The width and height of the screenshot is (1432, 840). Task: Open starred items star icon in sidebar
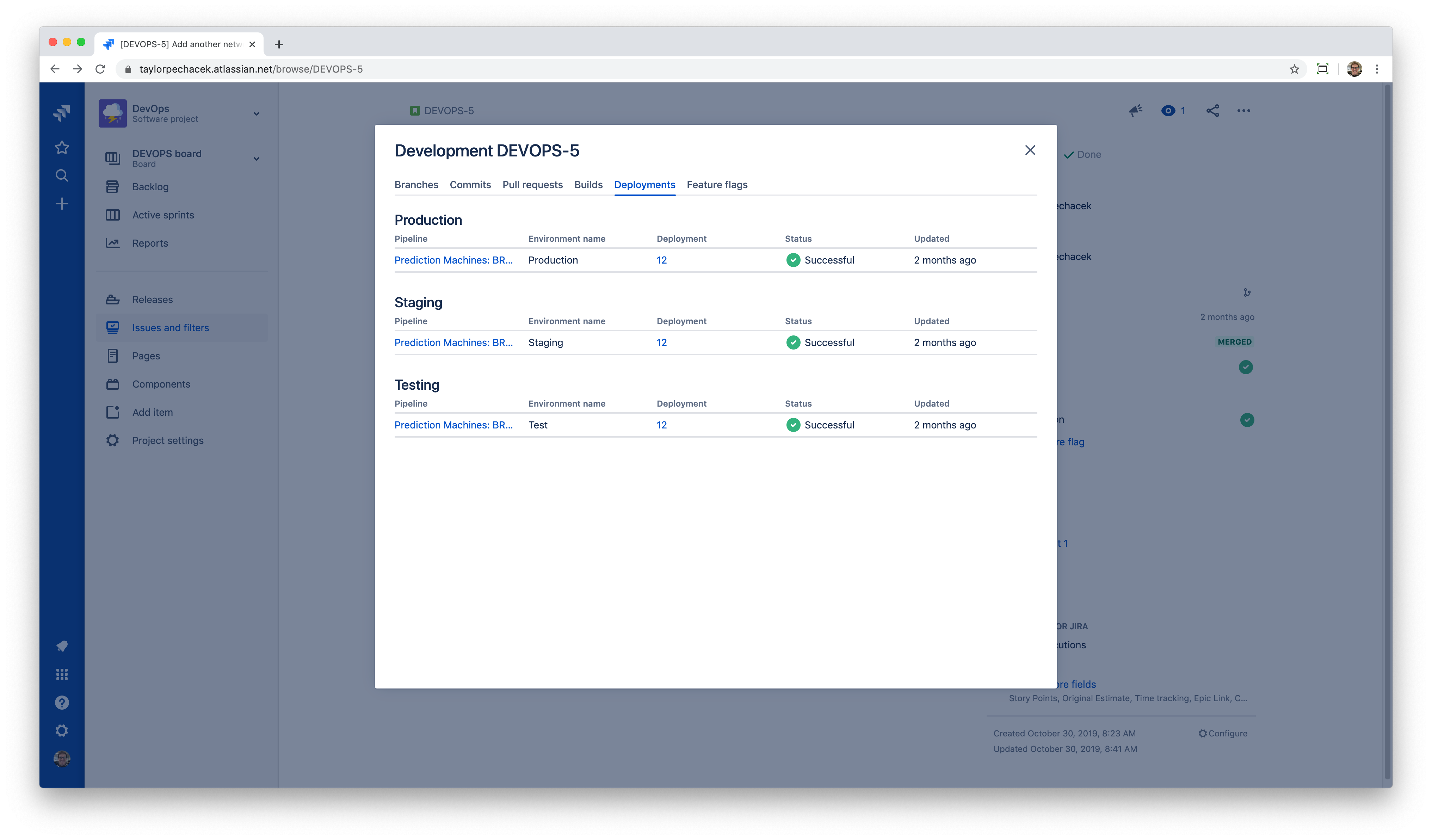click(x=61, y=147)
